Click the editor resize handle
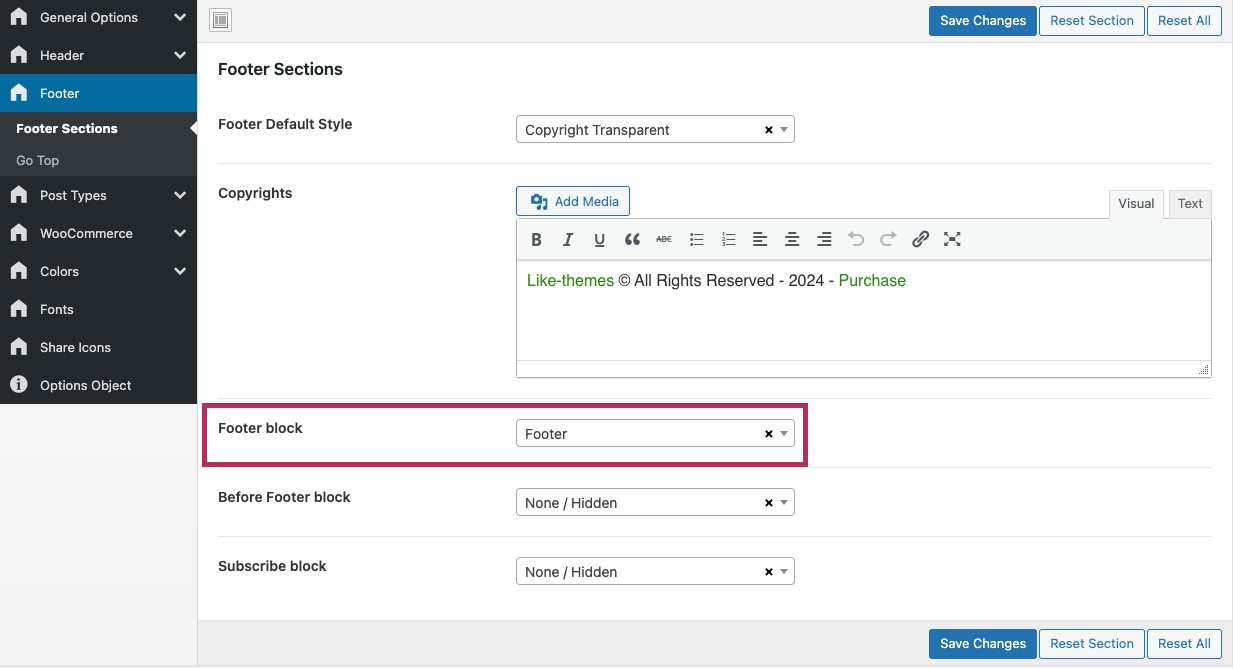 pos(1203,370)
